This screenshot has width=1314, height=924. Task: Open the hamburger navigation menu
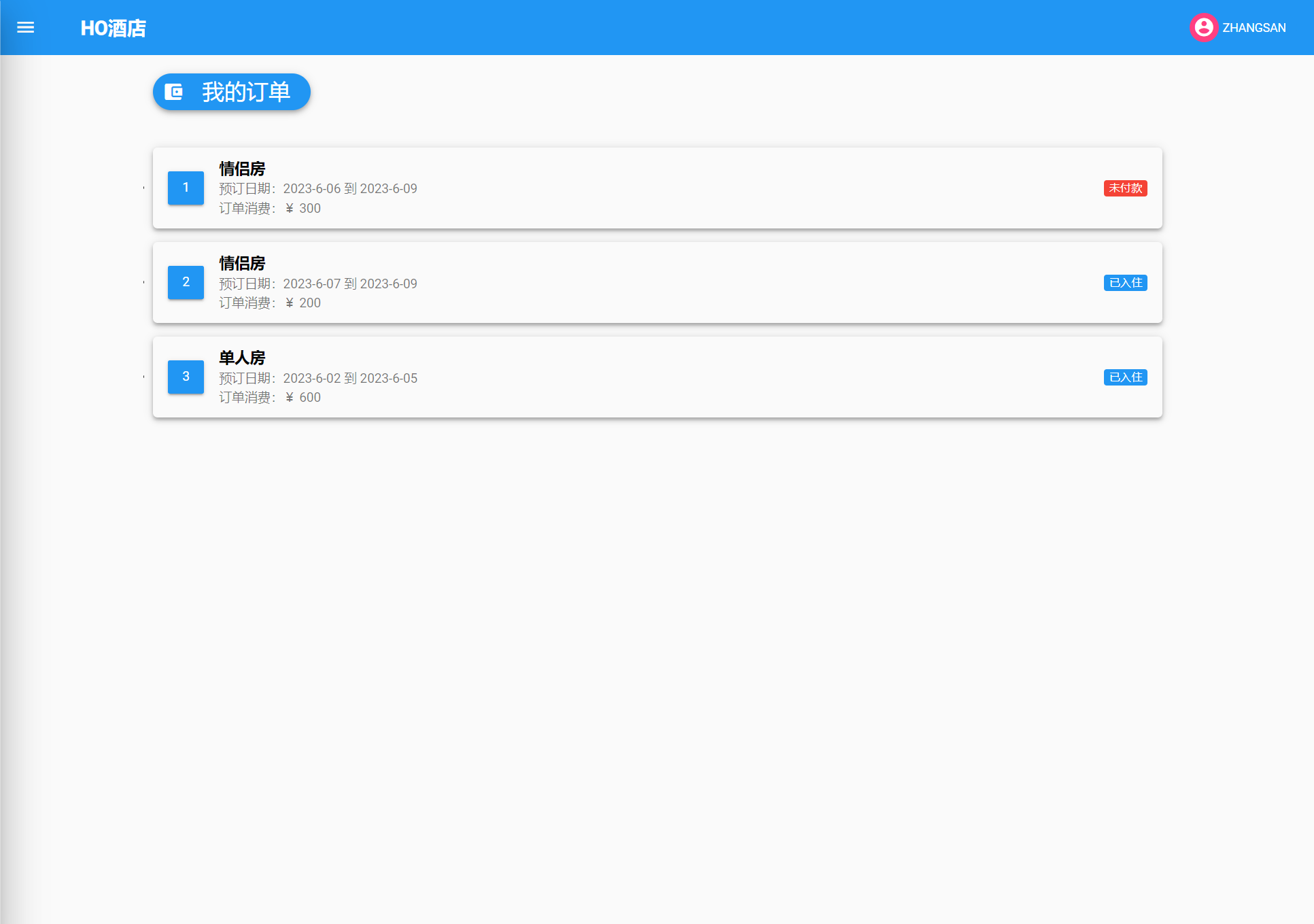pos(25,27)
